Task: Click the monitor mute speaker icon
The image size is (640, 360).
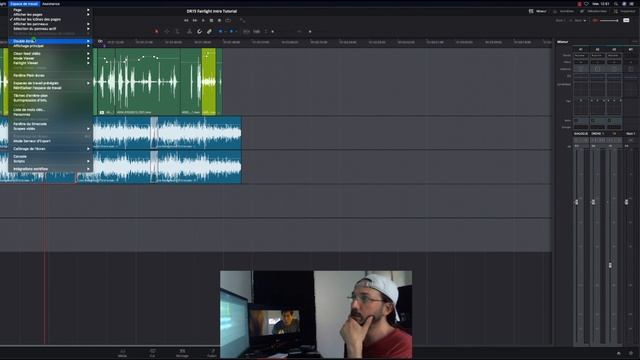Action: [595, 20]
